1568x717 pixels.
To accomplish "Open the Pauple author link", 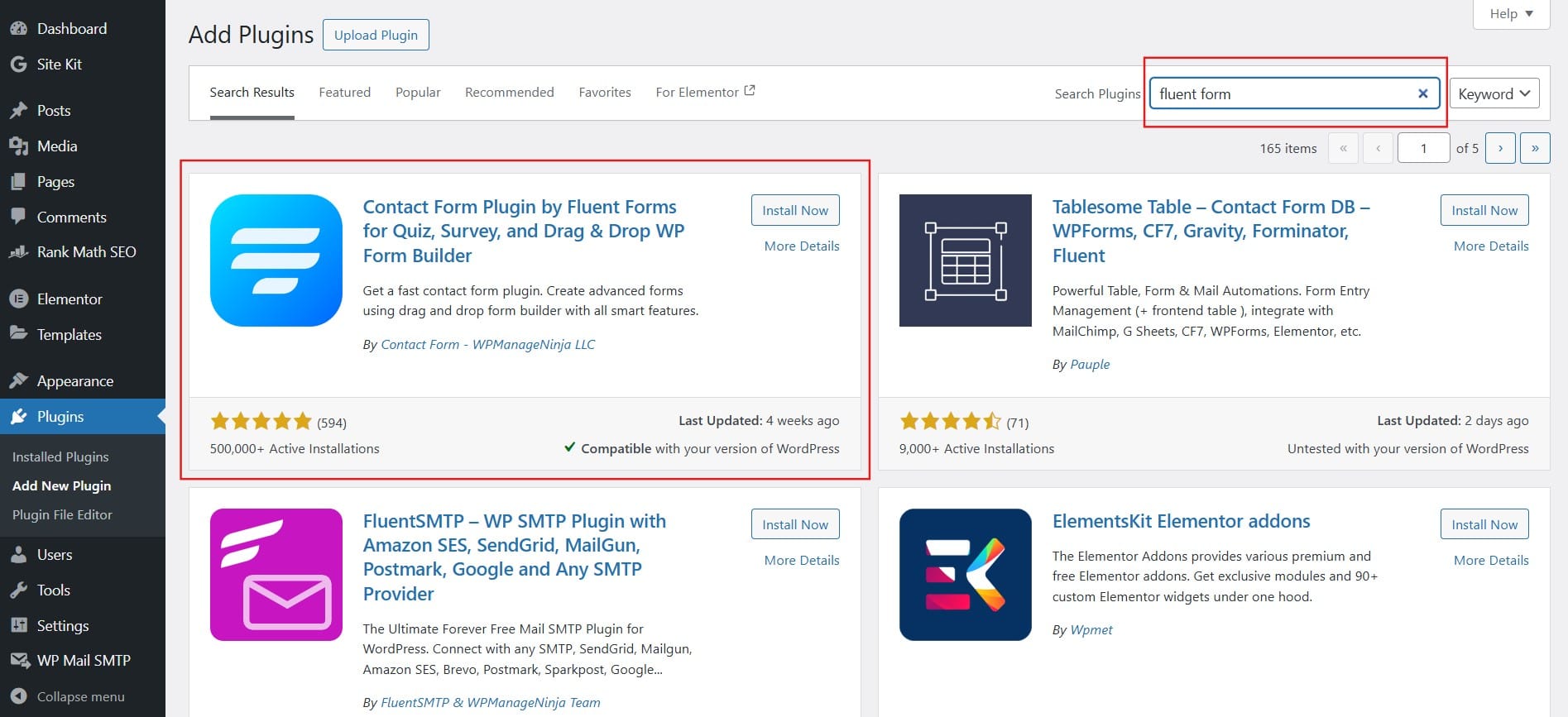I will (x=1090, y=364).
